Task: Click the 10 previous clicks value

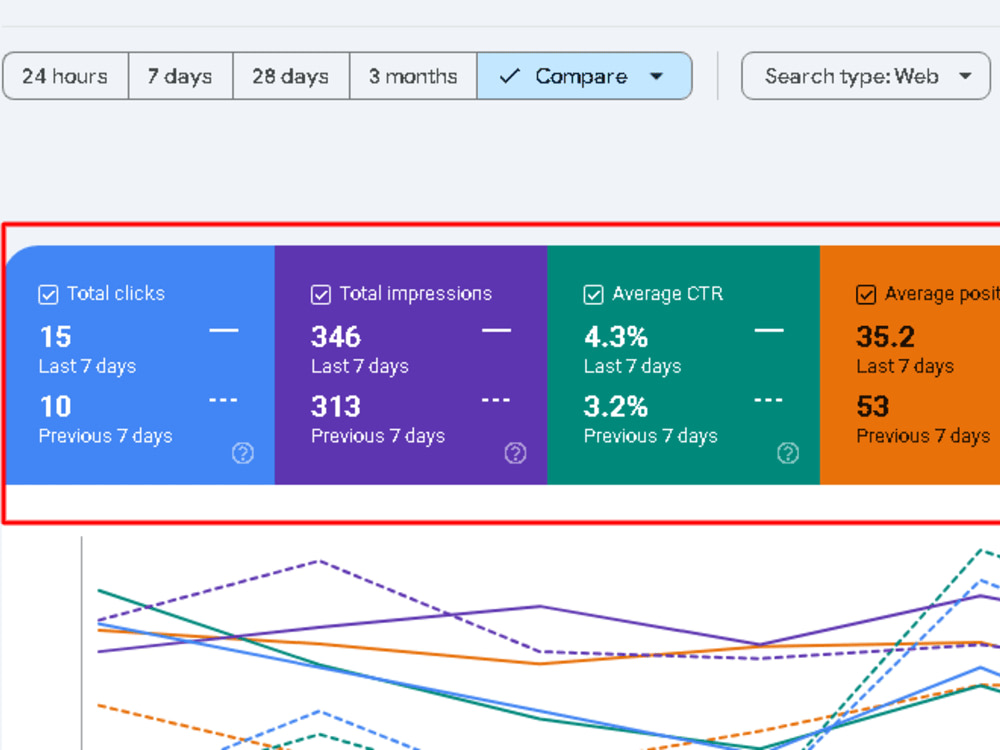Action: click(55, 406)
